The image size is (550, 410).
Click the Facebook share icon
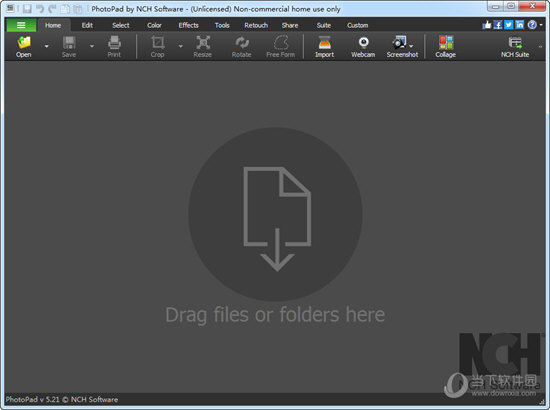click(498, 25)
